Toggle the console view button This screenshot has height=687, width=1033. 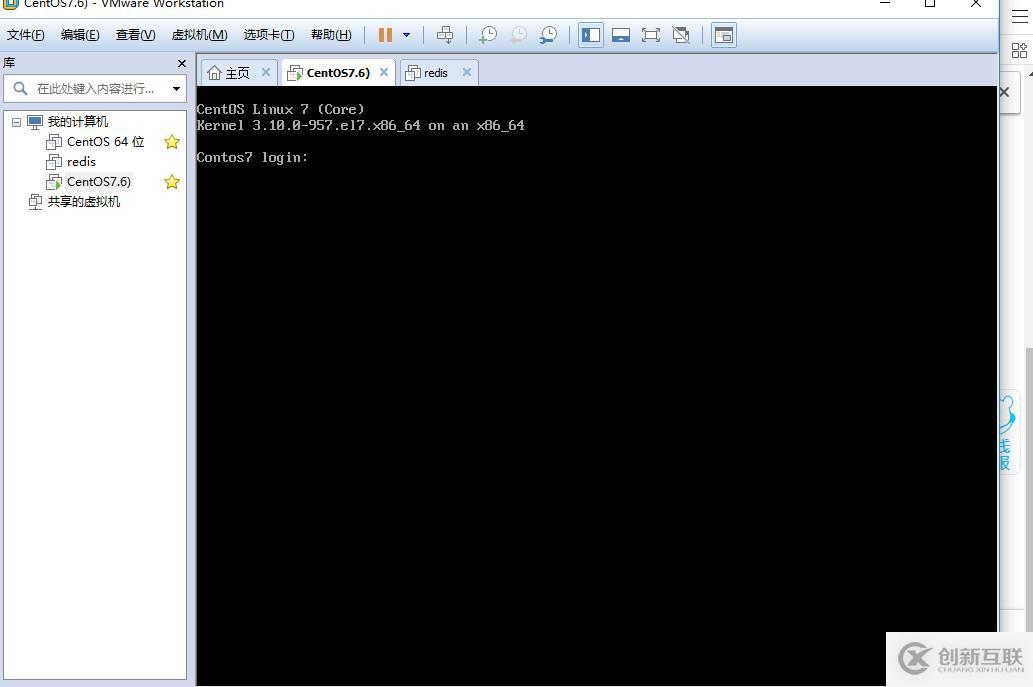(723, 35)
